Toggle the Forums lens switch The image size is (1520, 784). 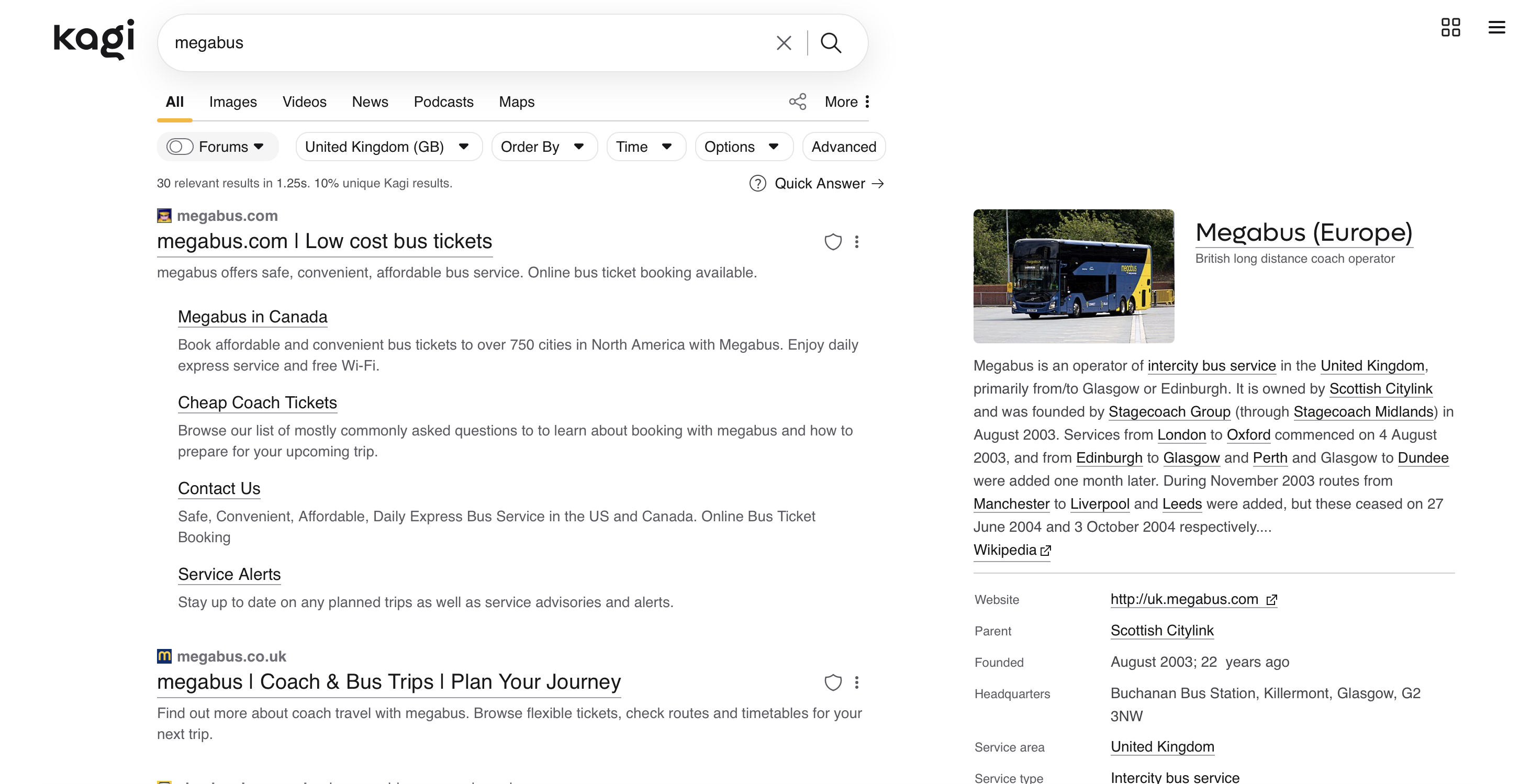pyautogui.click(x=180, y=147)
